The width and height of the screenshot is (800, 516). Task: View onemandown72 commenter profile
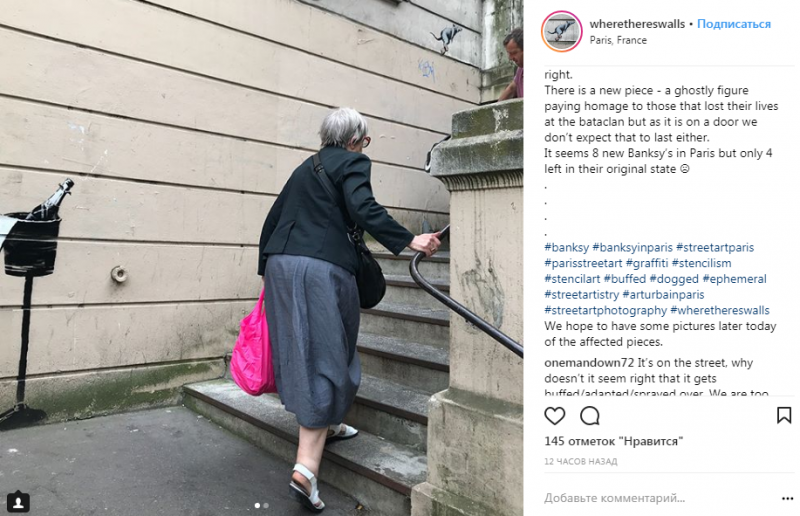click(589, 363)
